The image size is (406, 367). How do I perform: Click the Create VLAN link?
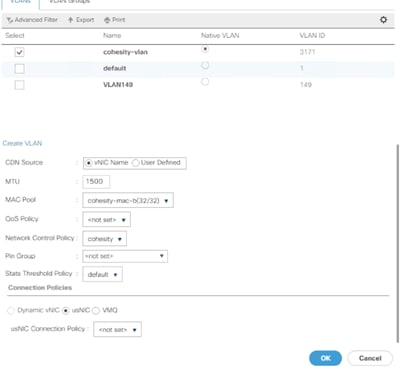pyautogui.click(x=22, y=143)
